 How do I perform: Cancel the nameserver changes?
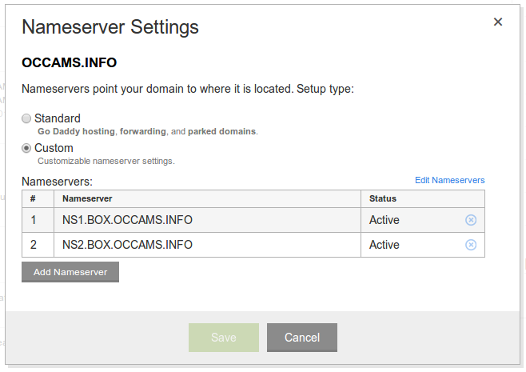pyautogui.click(x=302, y=337)
